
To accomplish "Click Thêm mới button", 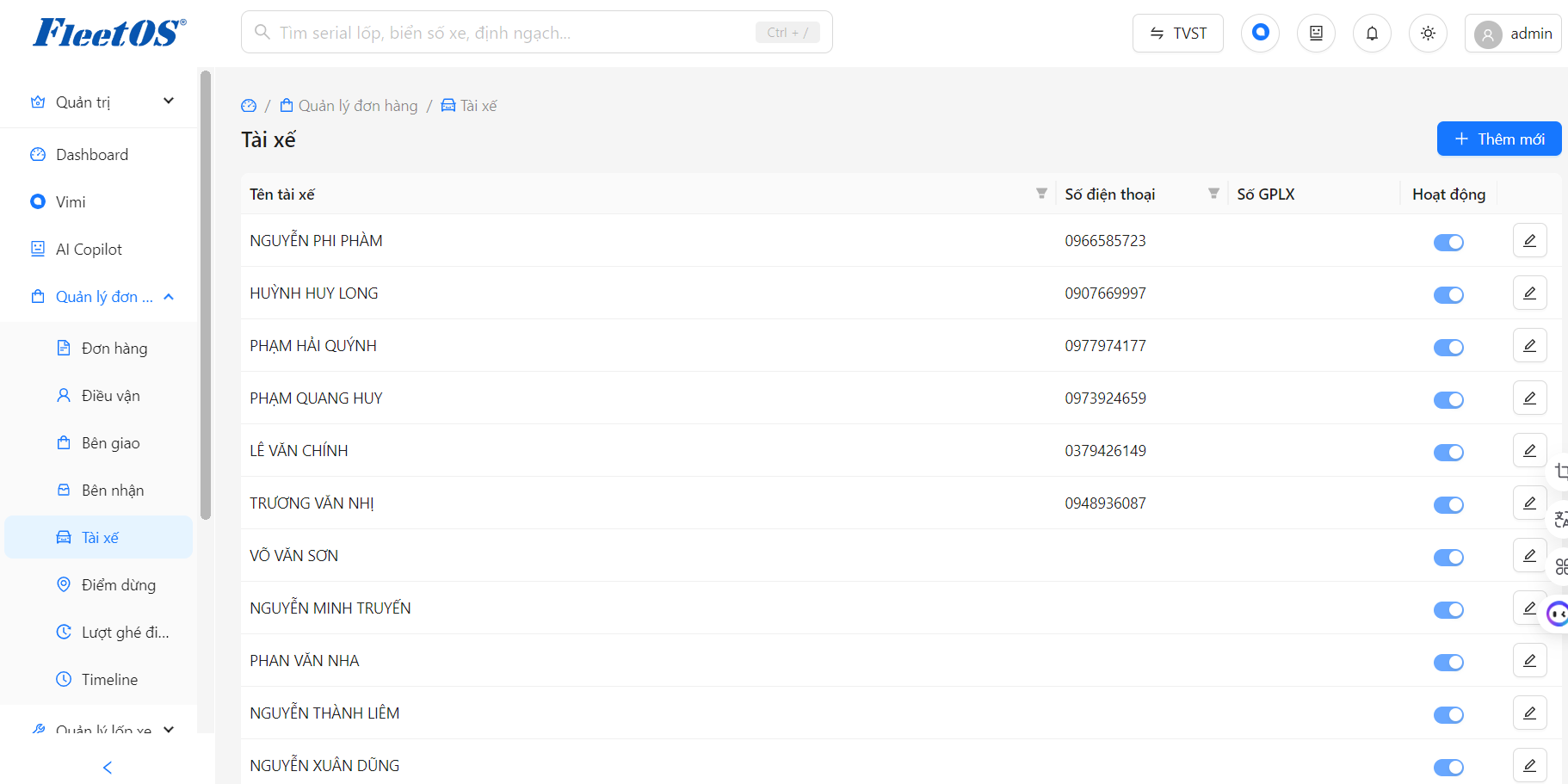I will (x=1498, y=139).
